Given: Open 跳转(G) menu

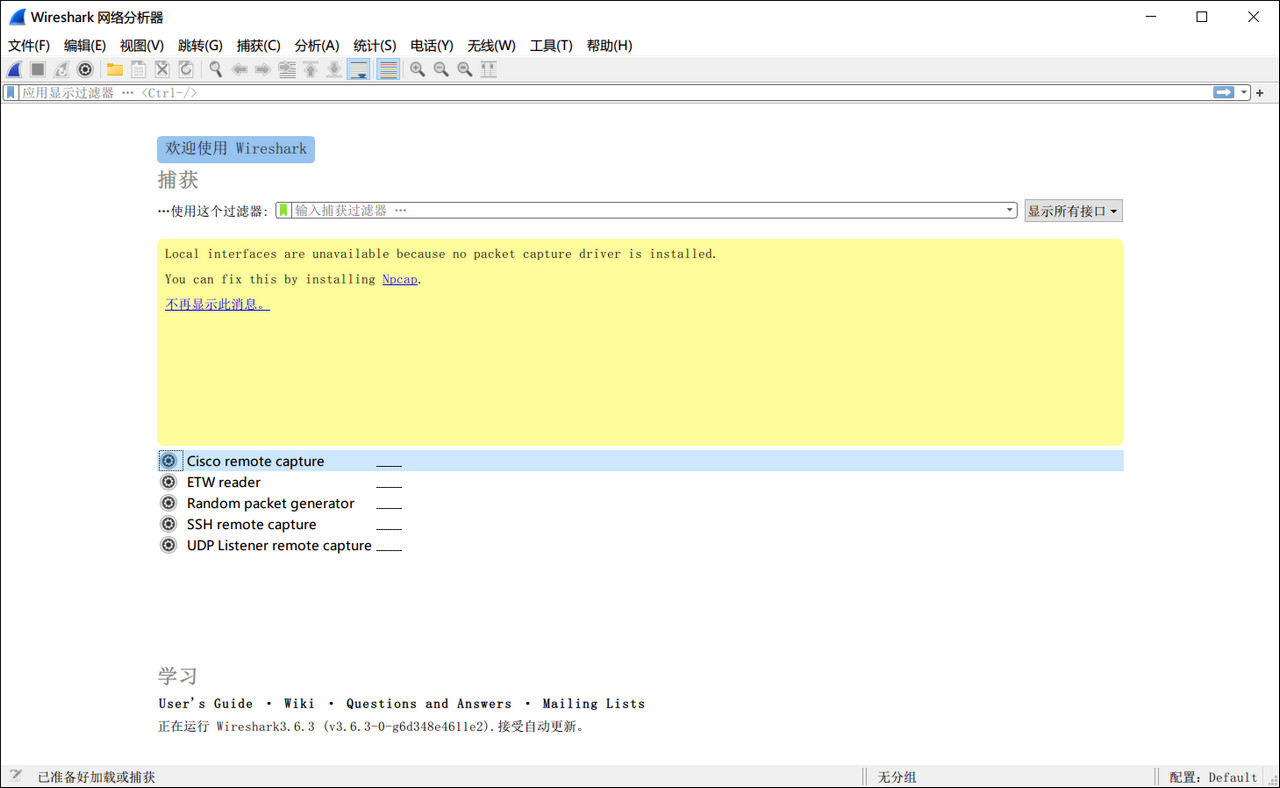Looking at the screenshot, I should 200,45.
